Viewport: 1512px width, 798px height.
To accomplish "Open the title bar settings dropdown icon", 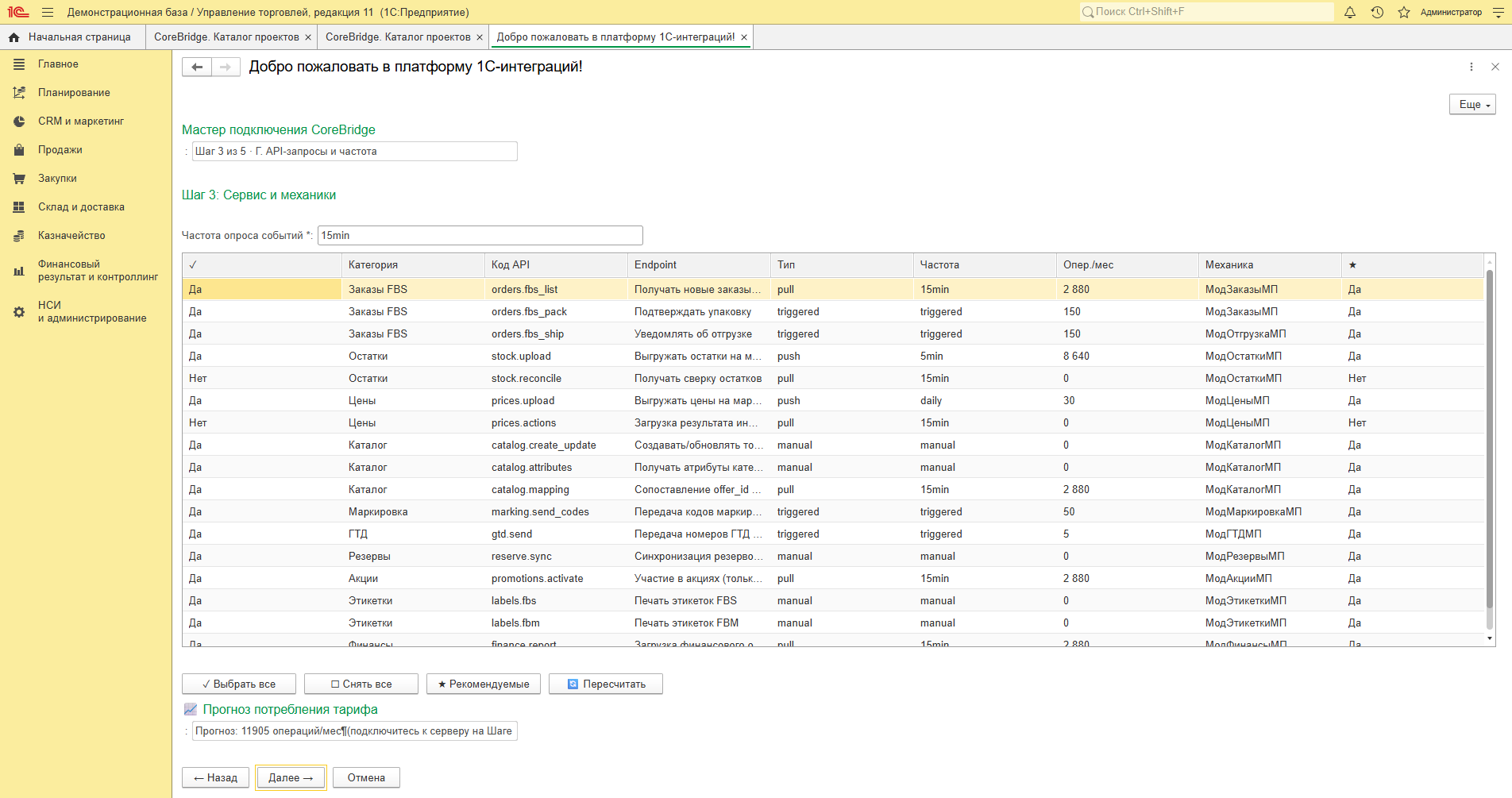I will coord(1498,12).
